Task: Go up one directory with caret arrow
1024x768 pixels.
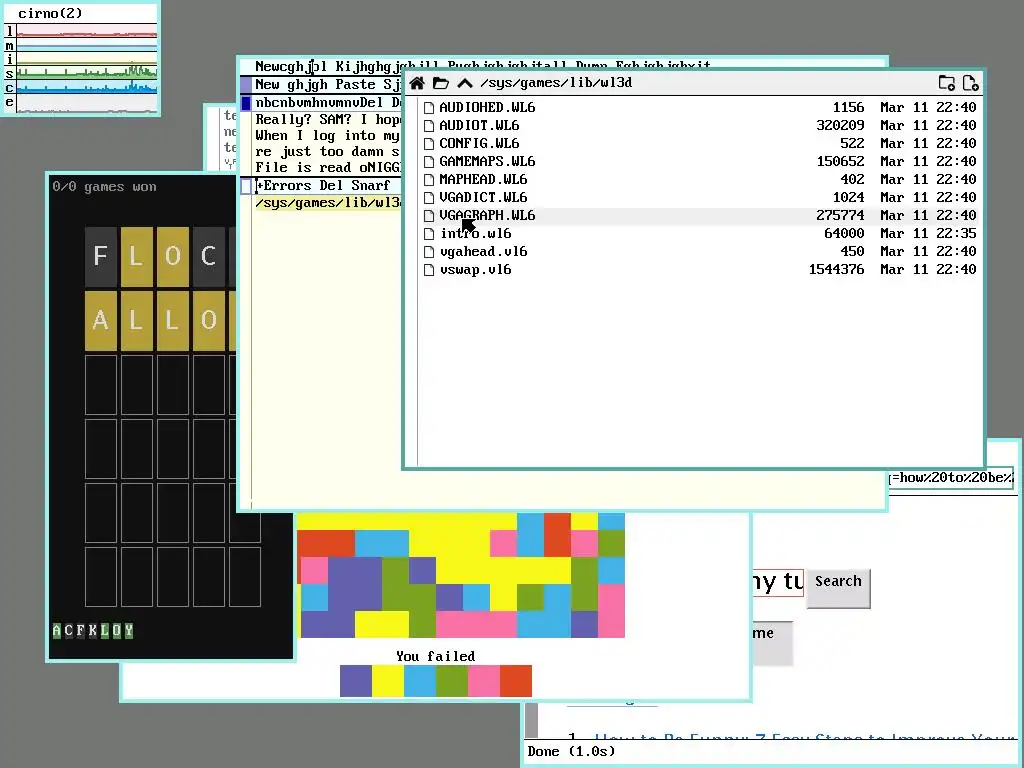Action: 464,83
